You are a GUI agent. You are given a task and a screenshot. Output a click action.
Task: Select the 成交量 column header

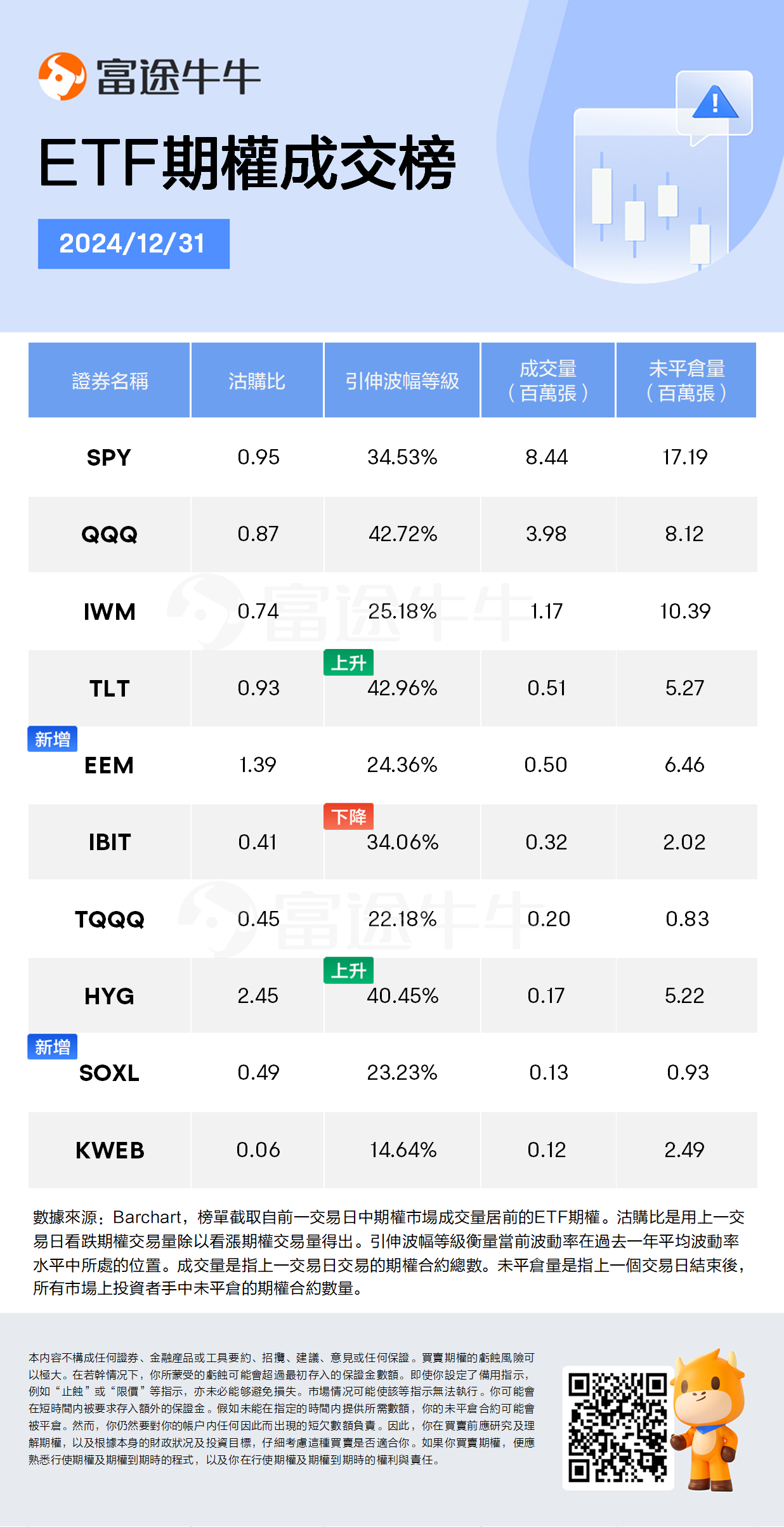548,381
